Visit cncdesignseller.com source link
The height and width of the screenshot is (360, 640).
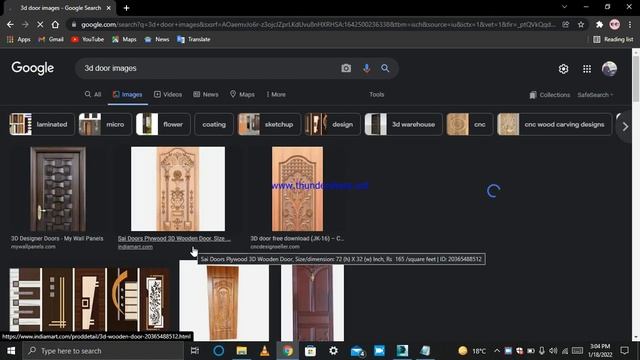coord(275,247)
